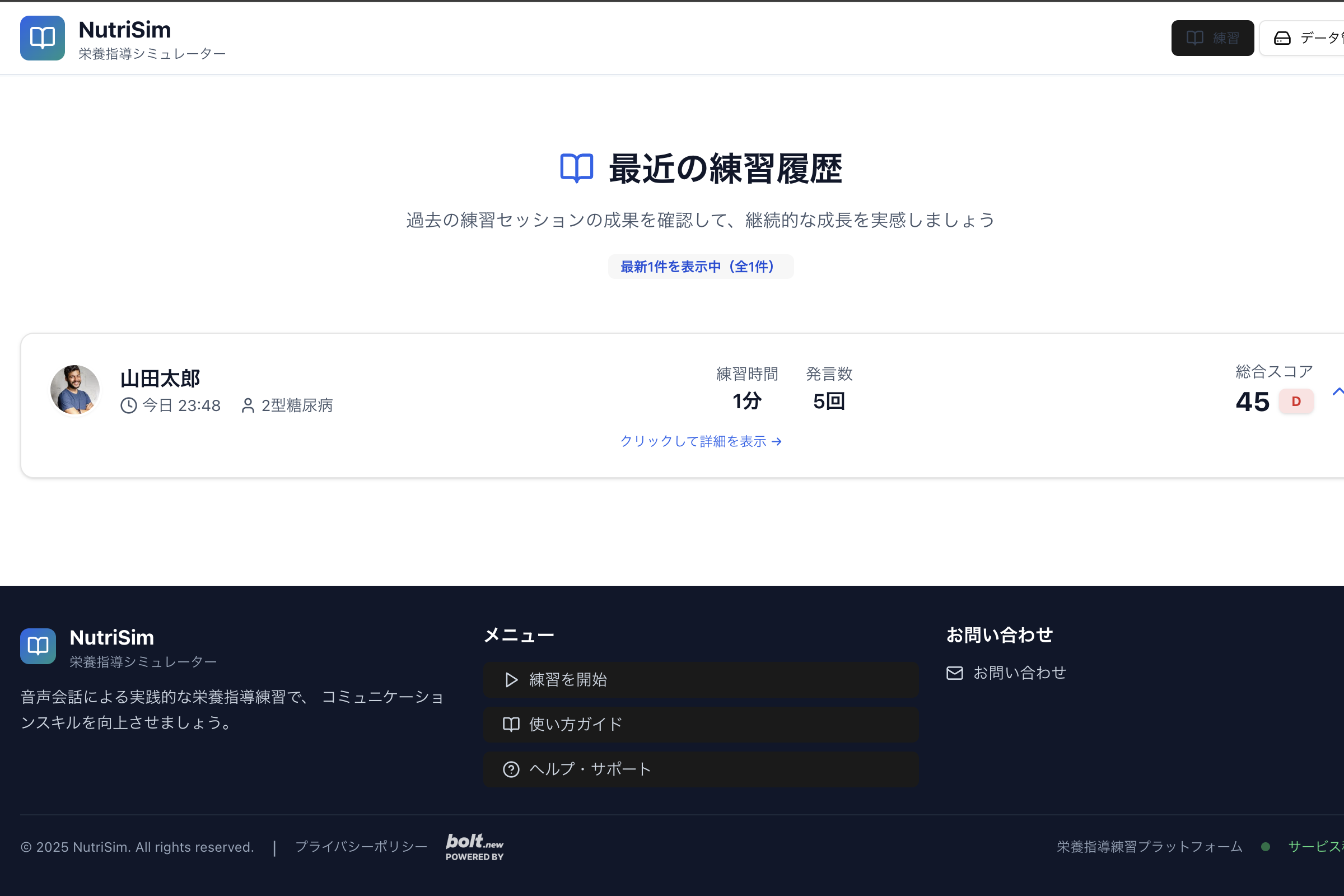The width and height of the screenshot is (1344, 896).
Task: Click the NutriSim book logo in header
Action: click(43, 38)
